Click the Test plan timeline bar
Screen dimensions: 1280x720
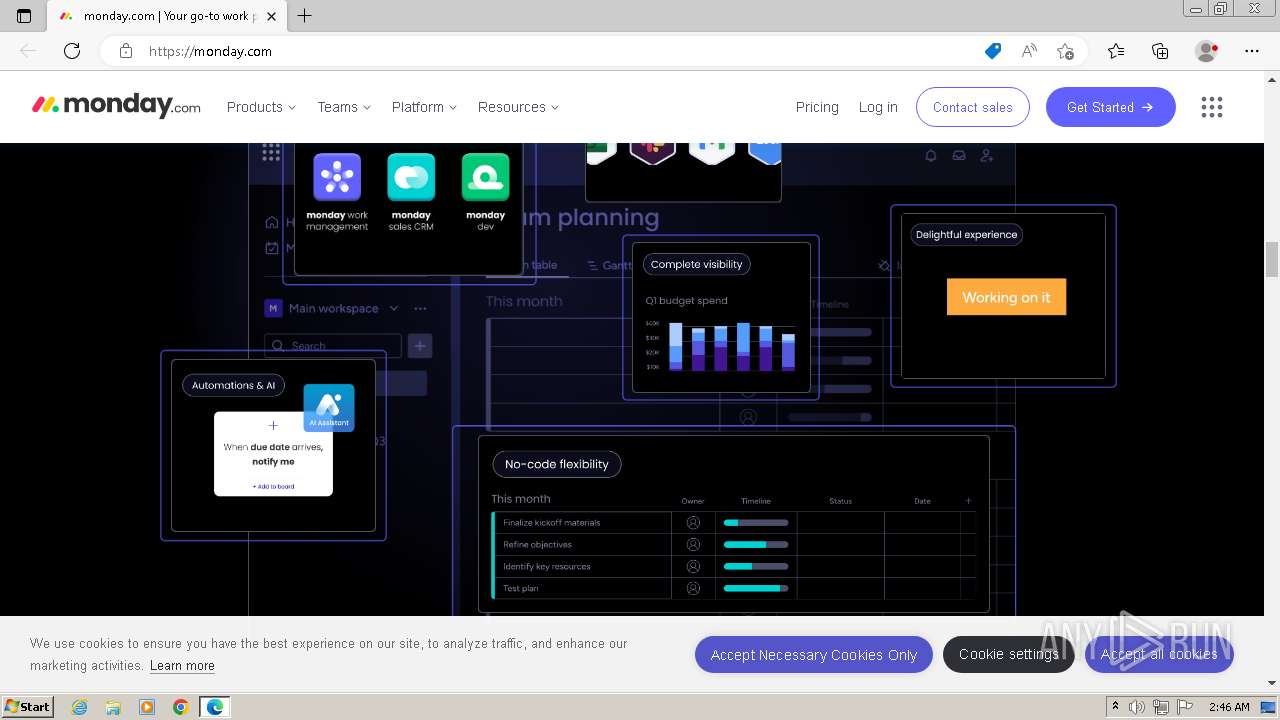(756, 588)
